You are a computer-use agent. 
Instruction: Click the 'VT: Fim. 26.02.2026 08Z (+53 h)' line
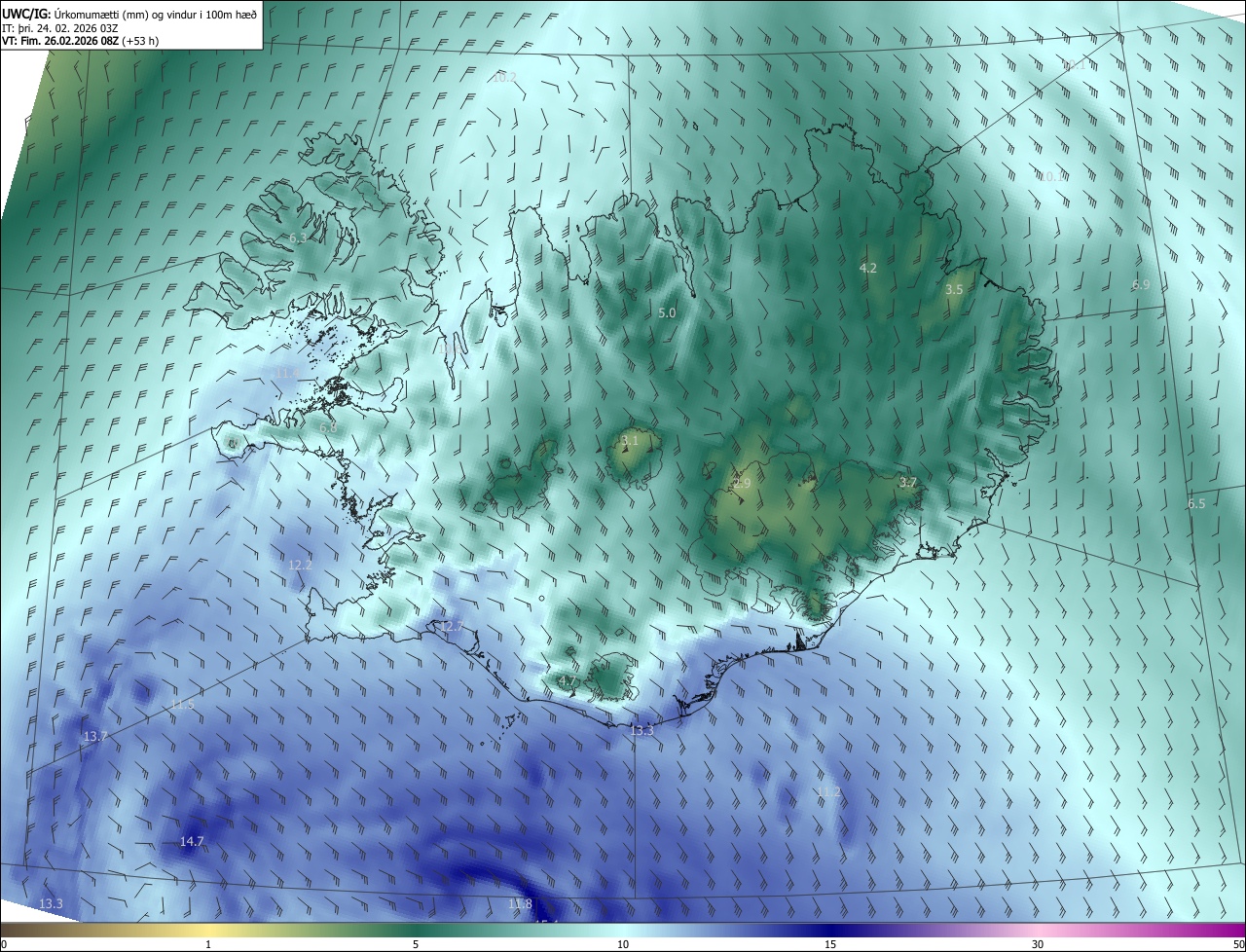coord(81,41)
